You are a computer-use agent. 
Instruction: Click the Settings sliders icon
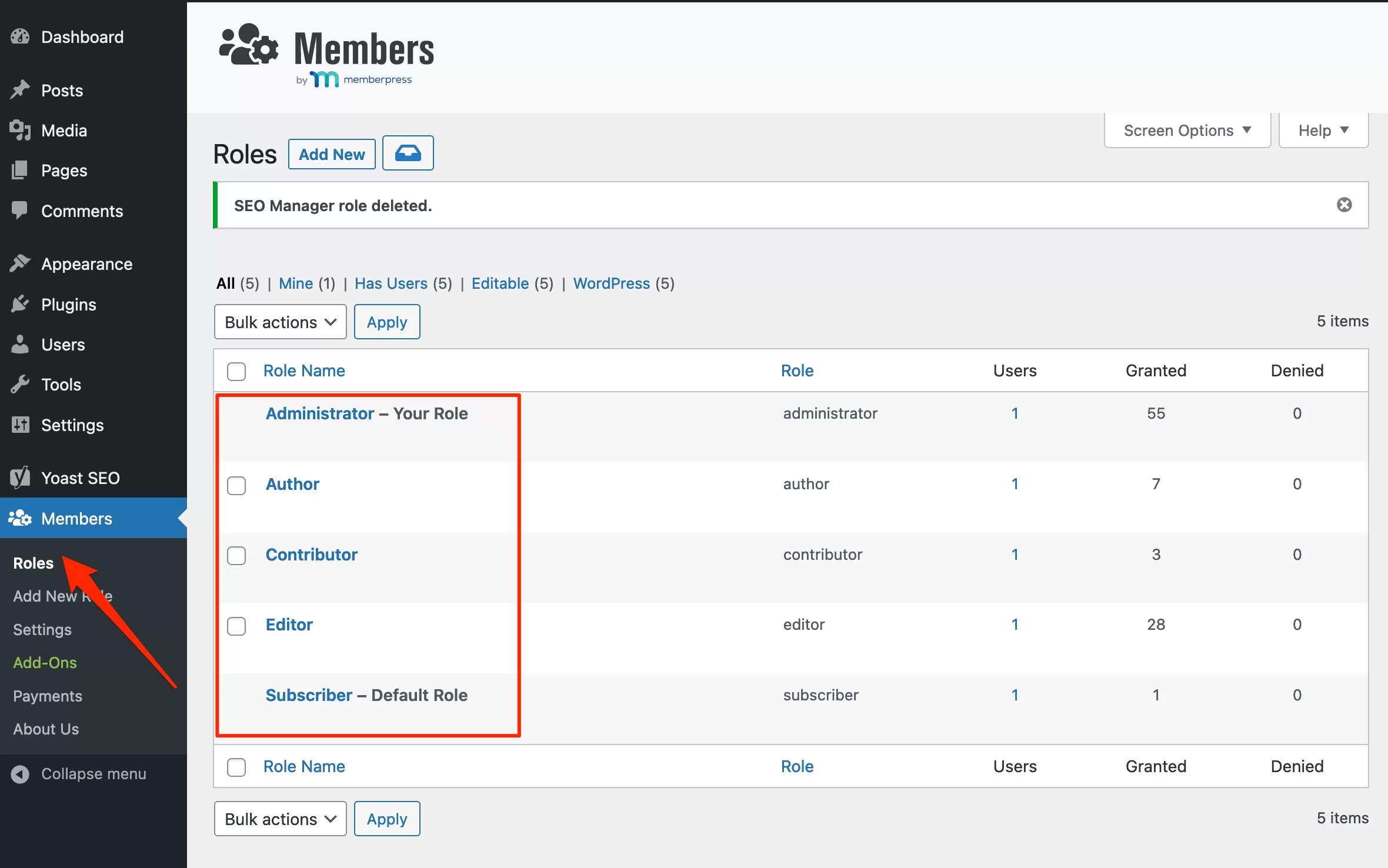[x=20, y=425]
